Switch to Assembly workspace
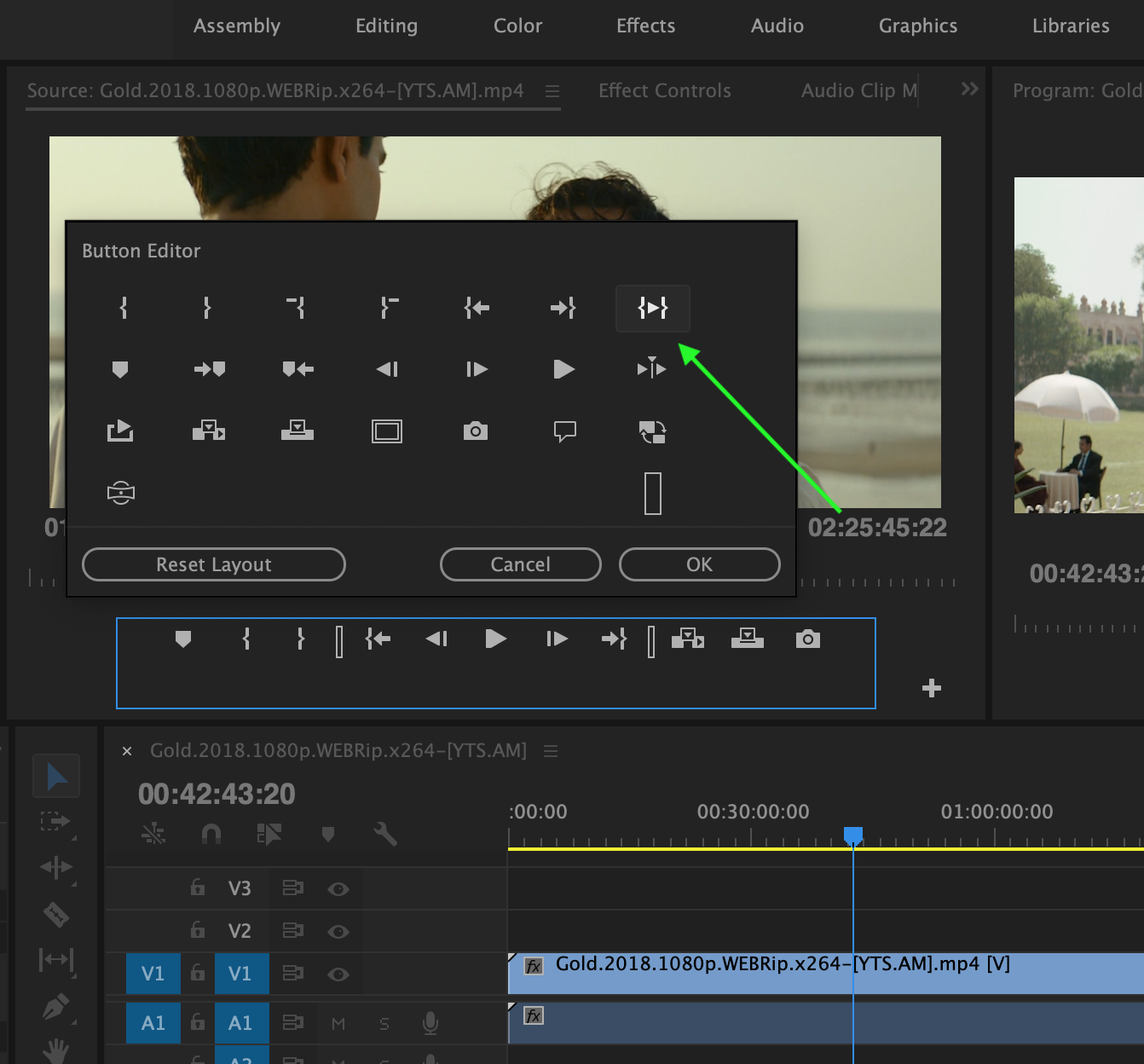This screenshot has height=1064, width=1144. [x=237, y=26]
